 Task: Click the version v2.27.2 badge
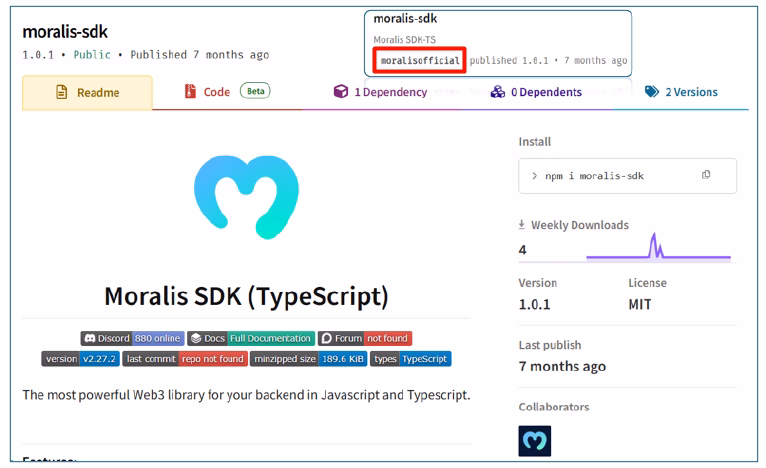tap(81, 359)
